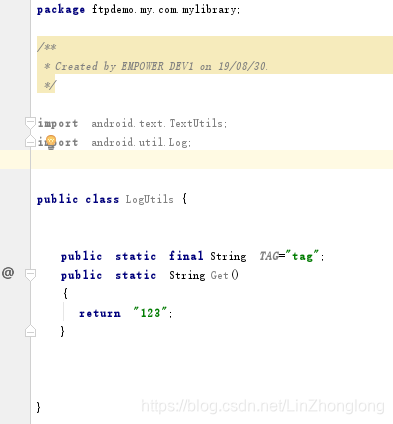Click the opening brace after LogUtils

click(x=184, y=199)
